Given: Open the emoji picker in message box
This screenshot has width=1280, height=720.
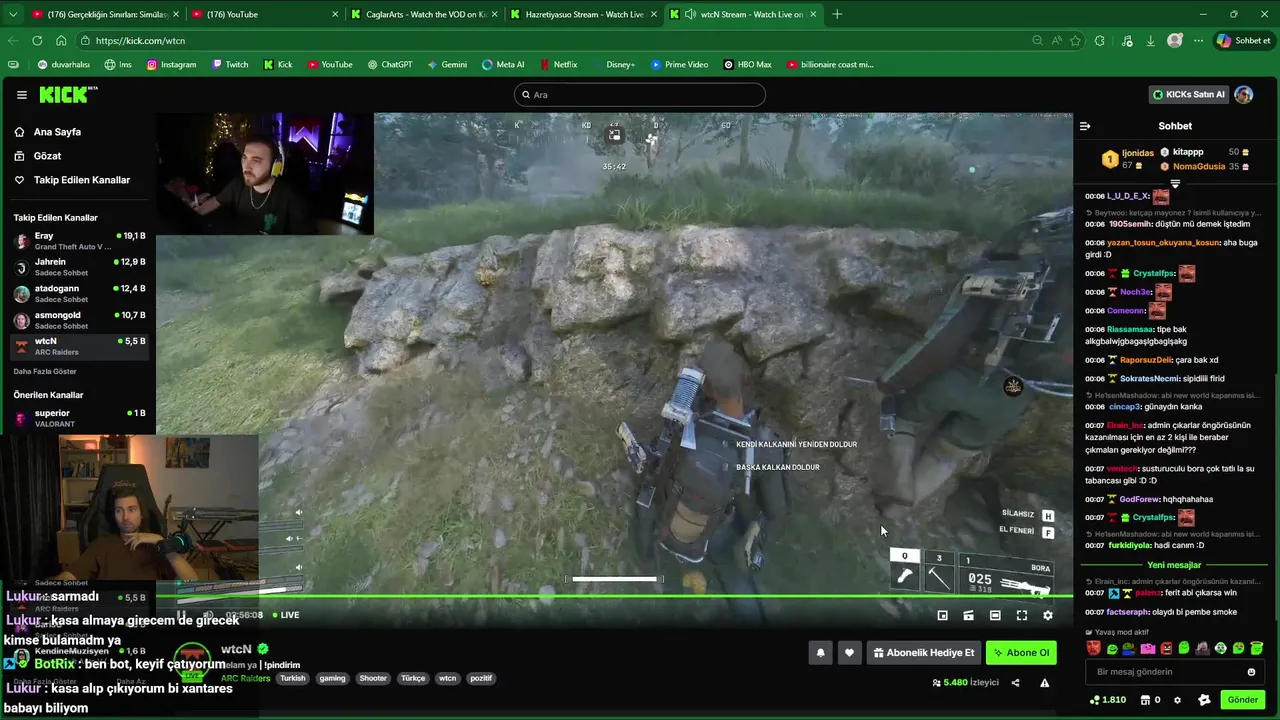Looking at the screenshot, I should pos(1250,672).
